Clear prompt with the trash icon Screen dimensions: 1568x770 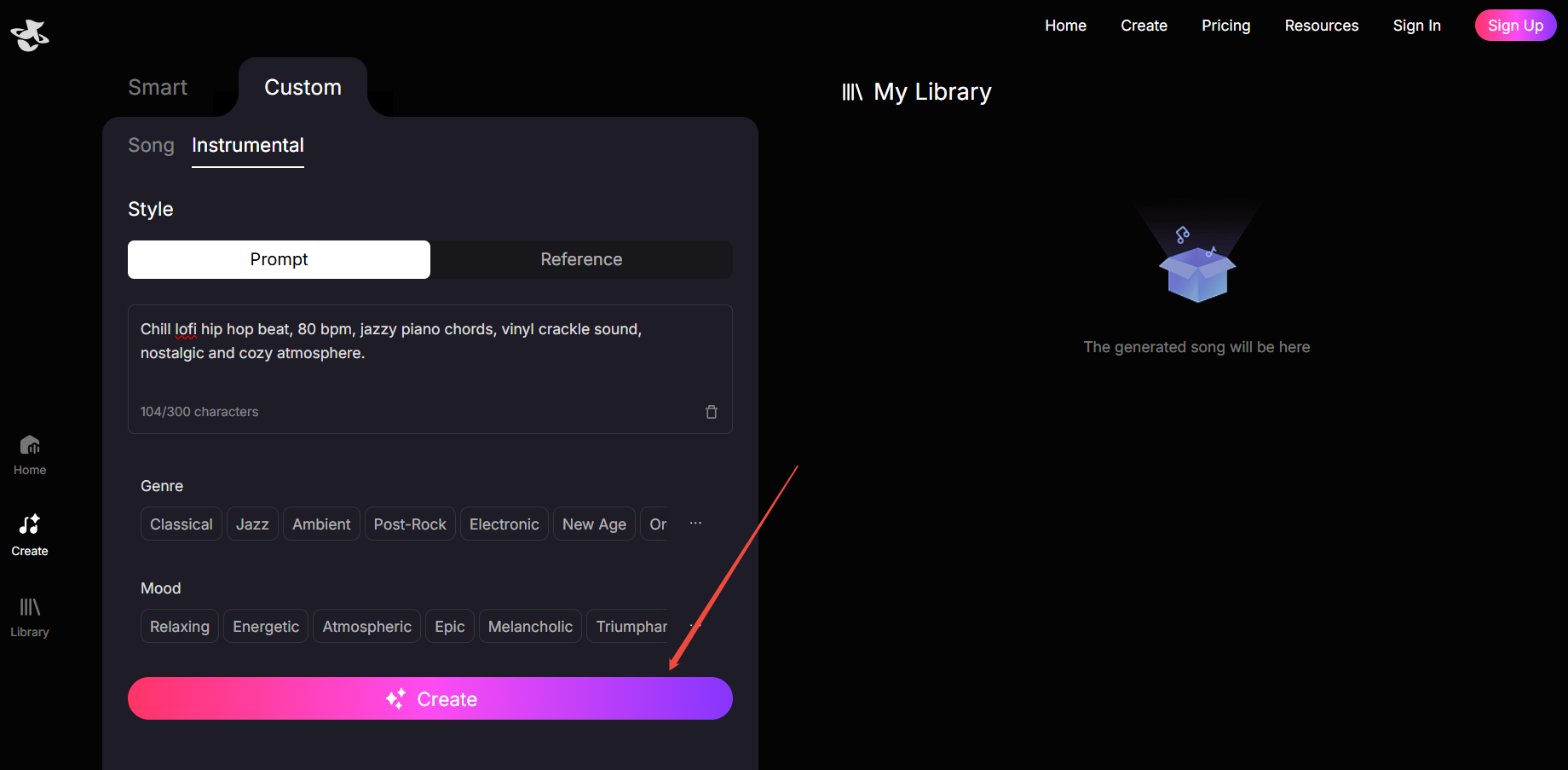pos(712,412)
